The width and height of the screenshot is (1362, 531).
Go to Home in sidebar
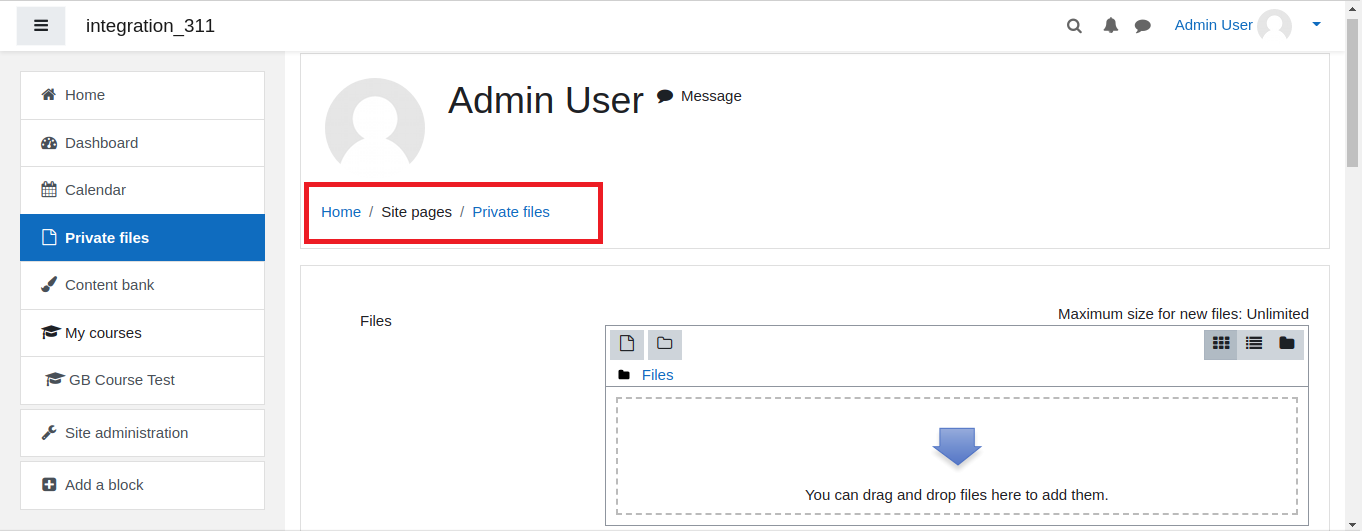point(142,95)
